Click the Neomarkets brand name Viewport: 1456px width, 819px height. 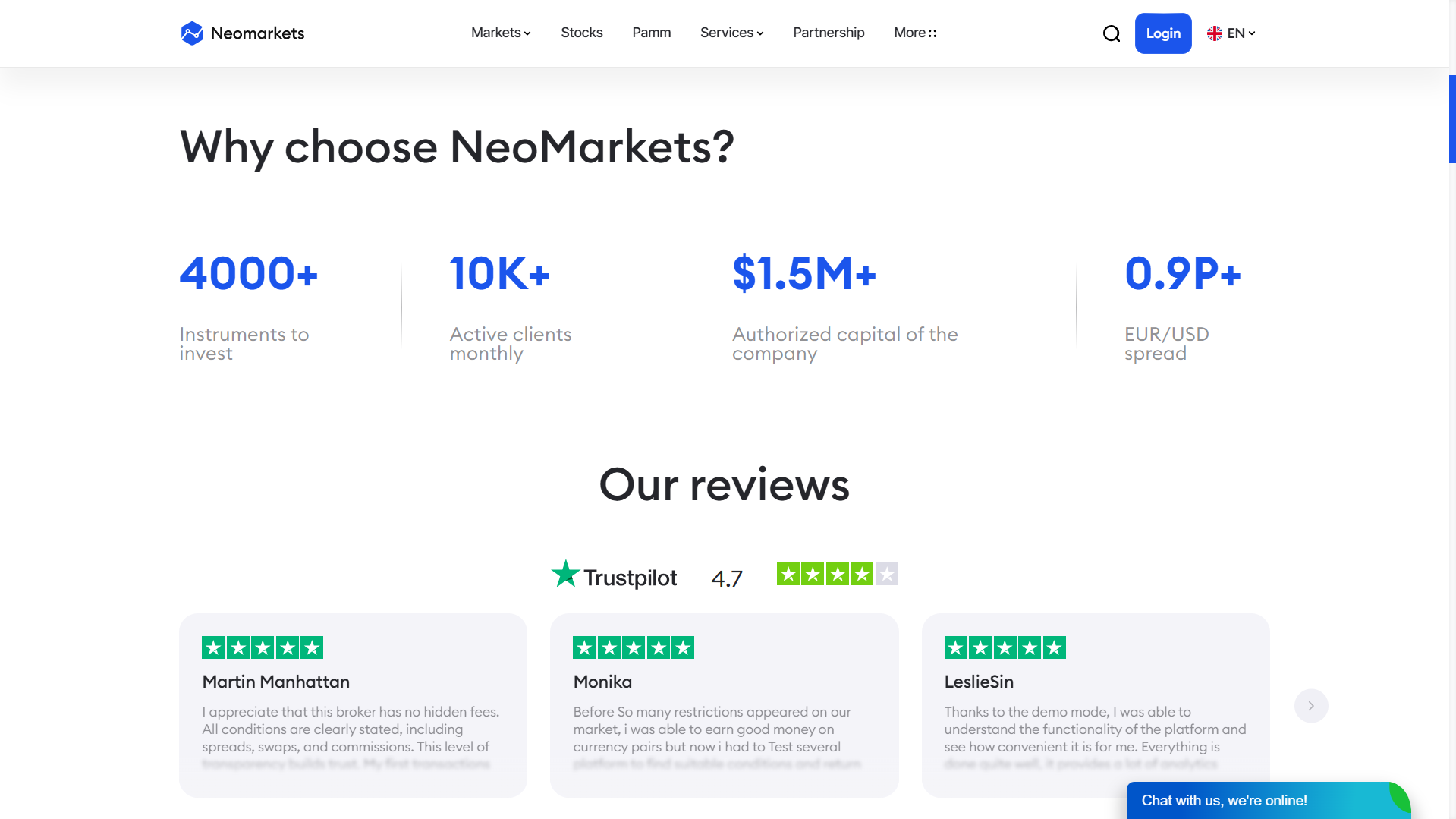[x=257, y=33]
